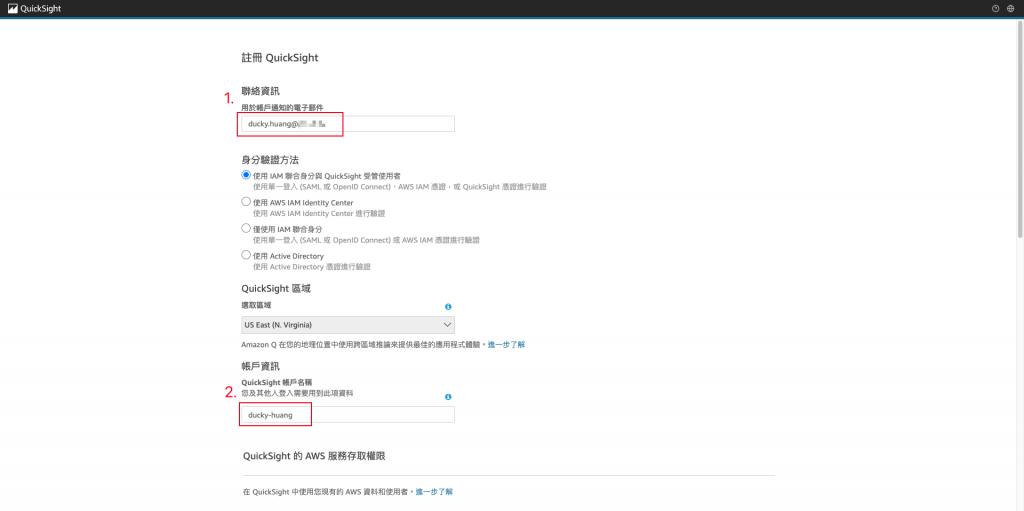Click the QuickSight 的 AWS 服務存取權限 heading
This screenshot has height=511, width=1024.
coord(313,456)
